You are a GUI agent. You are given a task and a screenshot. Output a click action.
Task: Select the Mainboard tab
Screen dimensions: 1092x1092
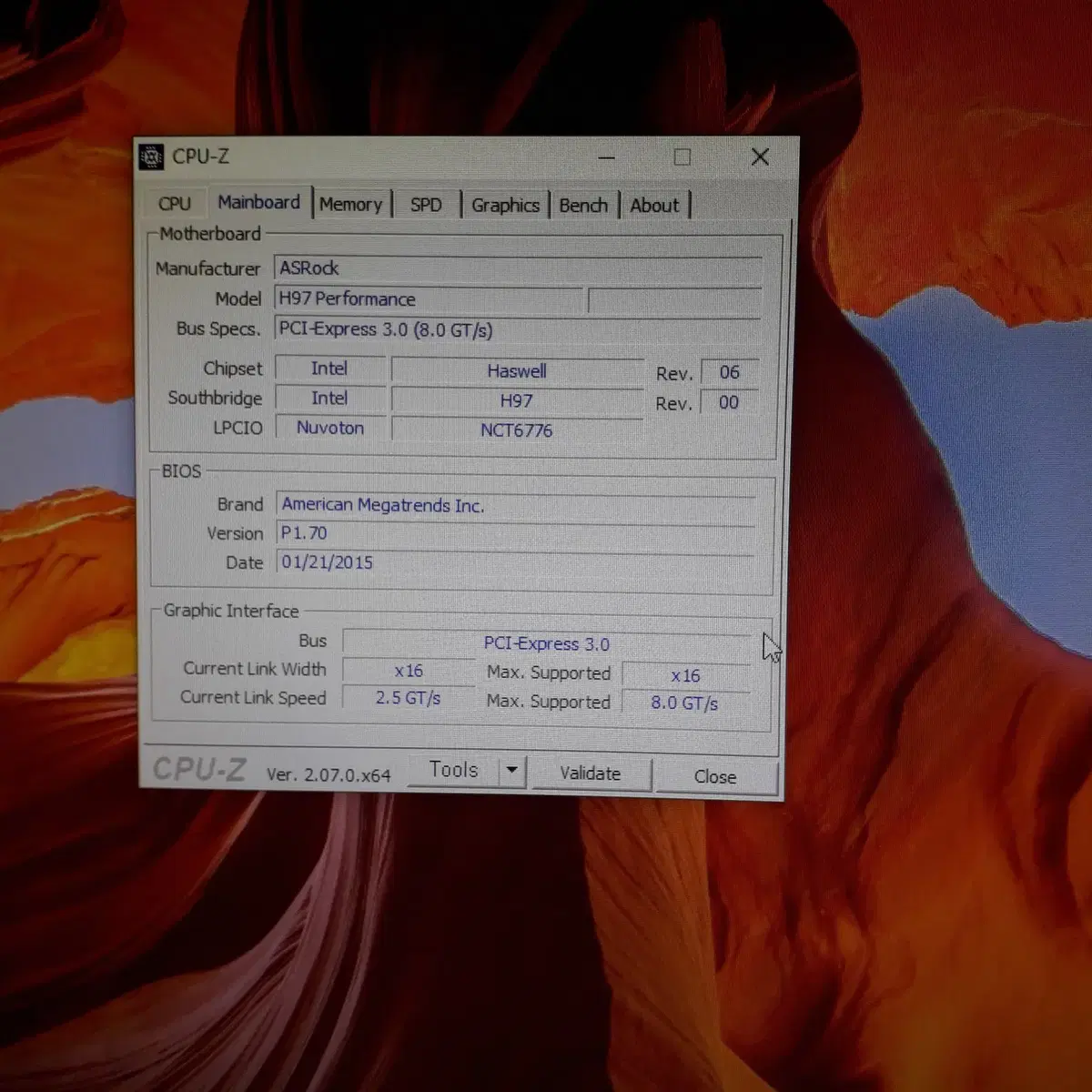pyautogui.click(x=258, y=202)
